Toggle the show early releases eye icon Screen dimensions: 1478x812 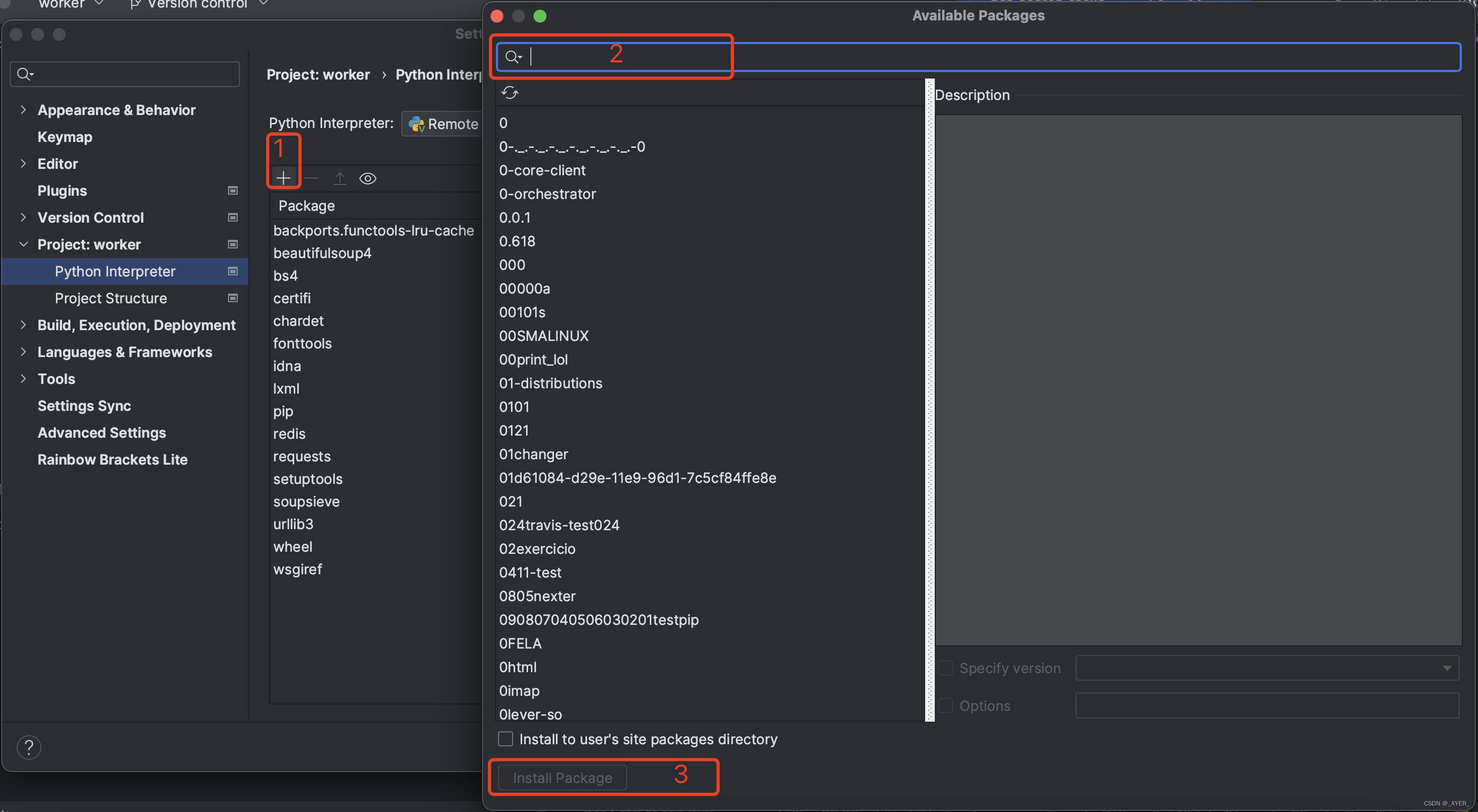pos(368,179)
